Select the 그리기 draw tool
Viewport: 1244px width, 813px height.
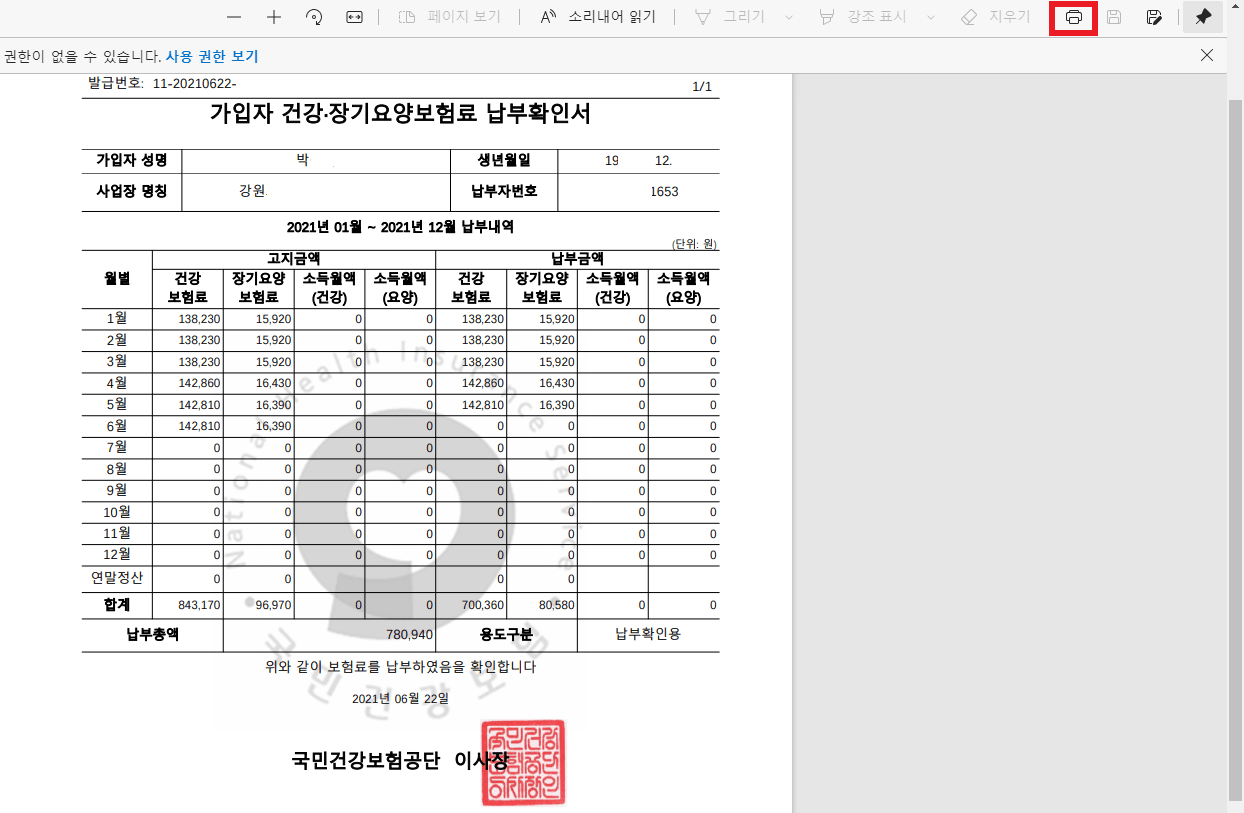point(729,17)
